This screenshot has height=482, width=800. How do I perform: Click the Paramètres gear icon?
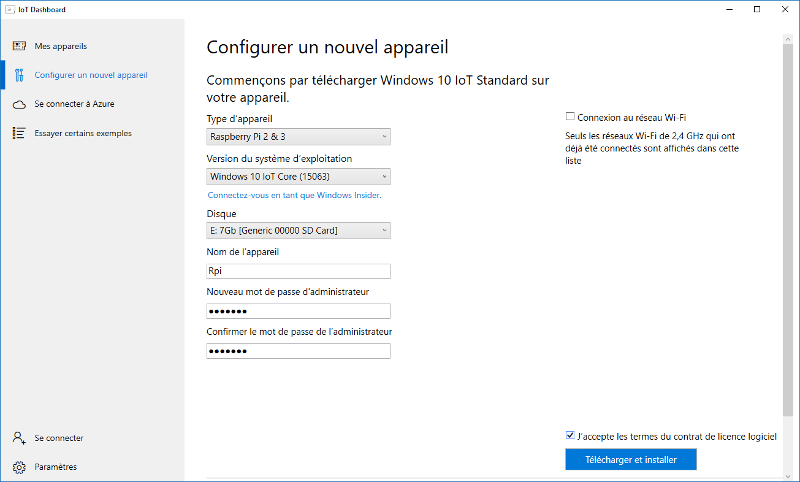(x=19, y=467)
